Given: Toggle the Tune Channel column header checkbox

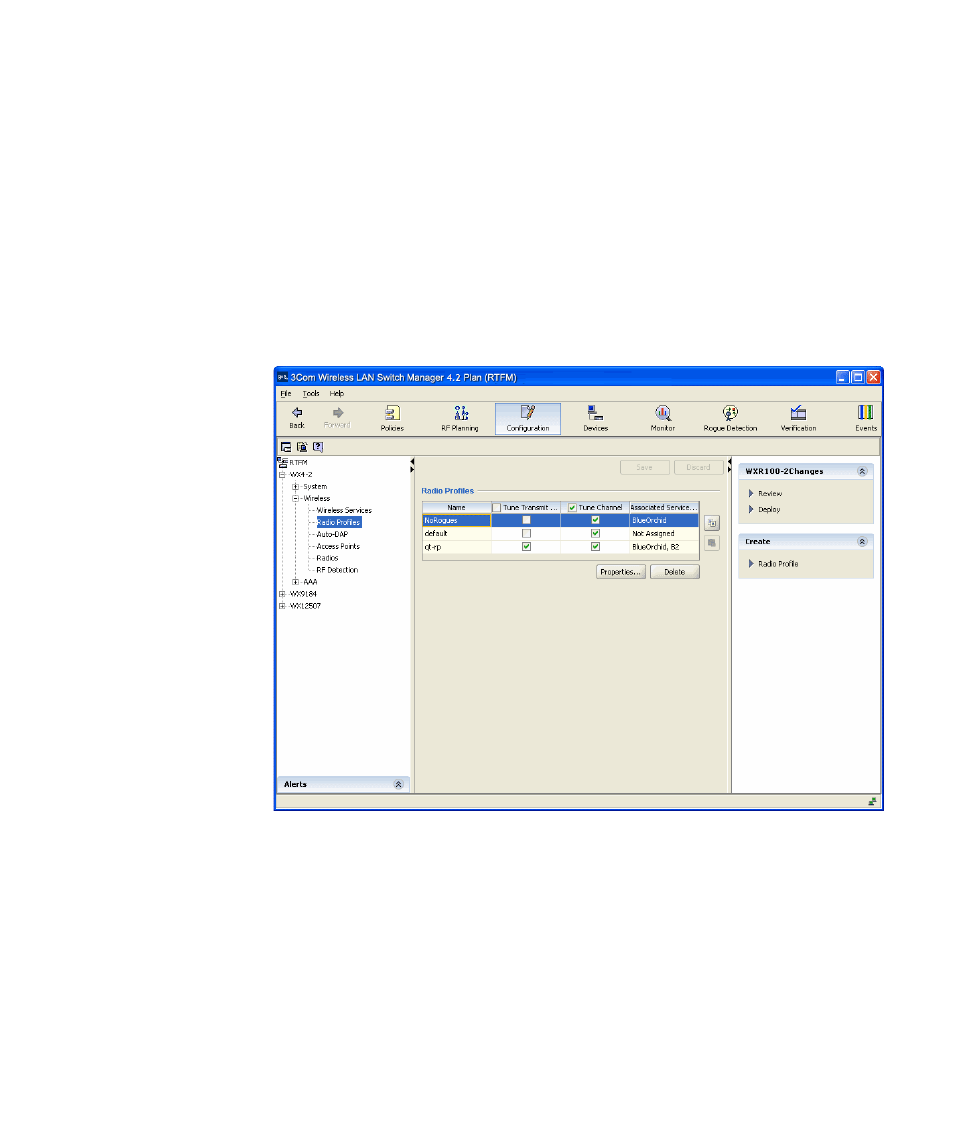Looking at the screenshot, I should [x=573, y=508].
